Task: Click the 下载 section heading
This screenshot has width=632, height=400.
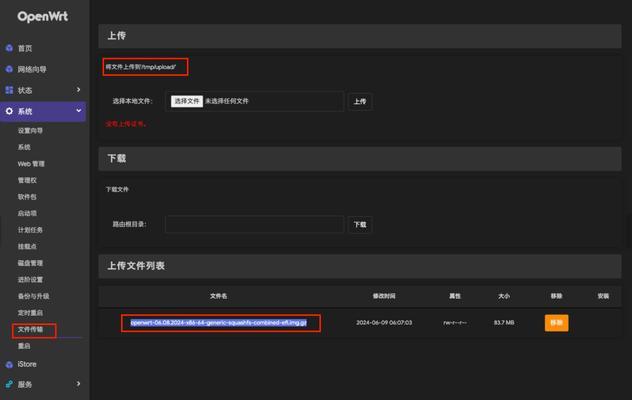Action: 117,158
